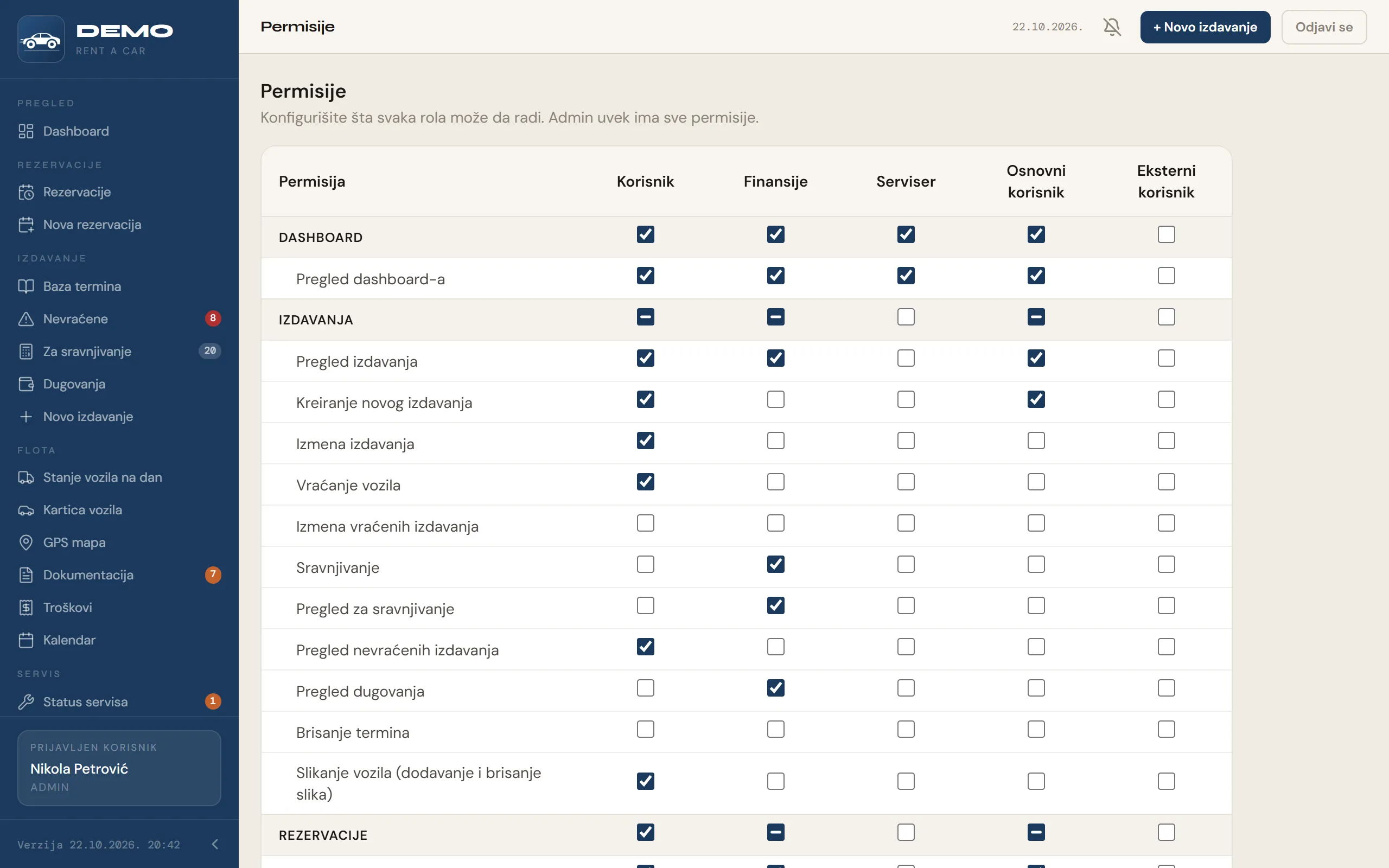1389x868 pixels.
Task: Click the Dashboard grid icon in sidebar
Action: point(26,131)
